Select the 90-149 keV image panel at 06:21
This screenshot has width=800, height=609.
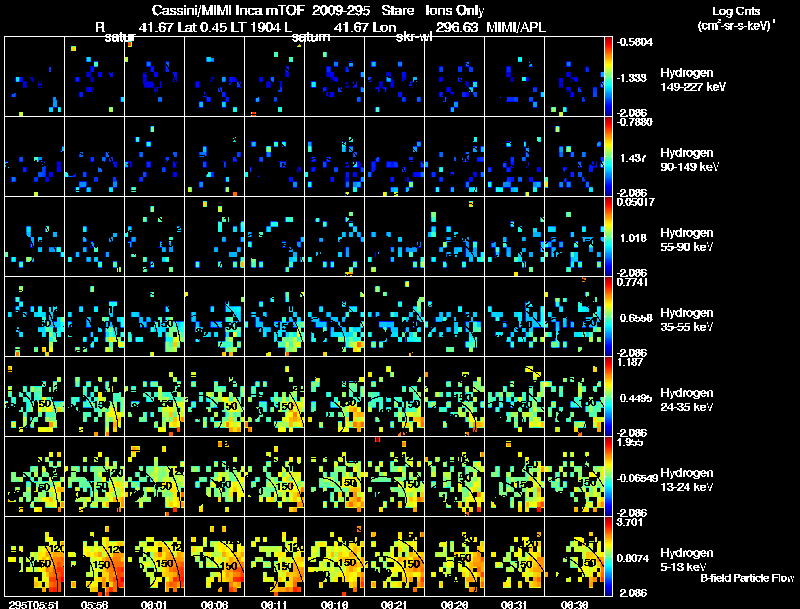[394, 157]
